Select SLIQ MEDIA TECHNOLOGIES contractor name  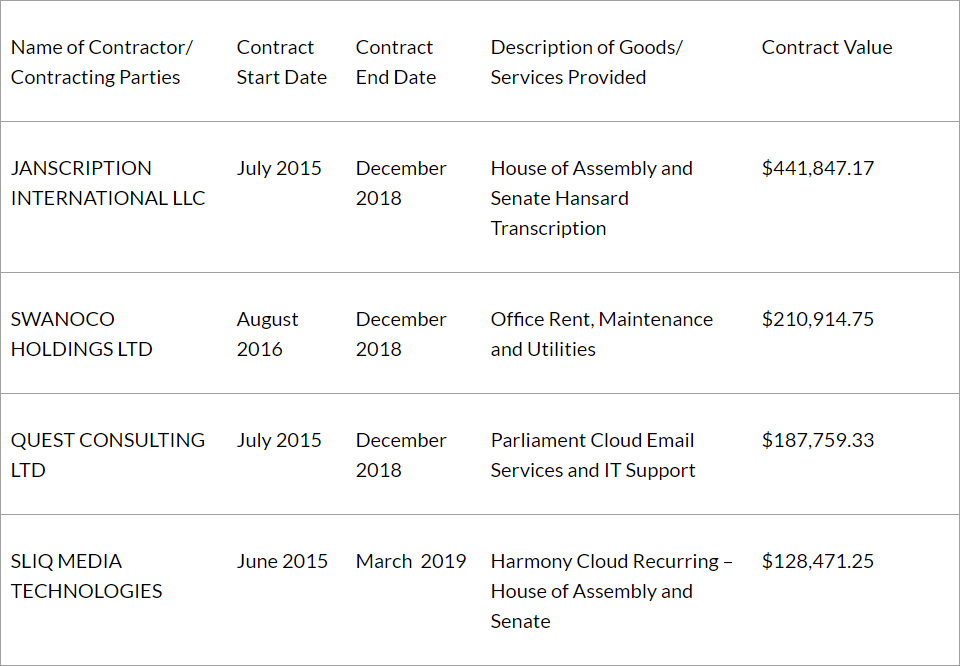coord(86,576)
